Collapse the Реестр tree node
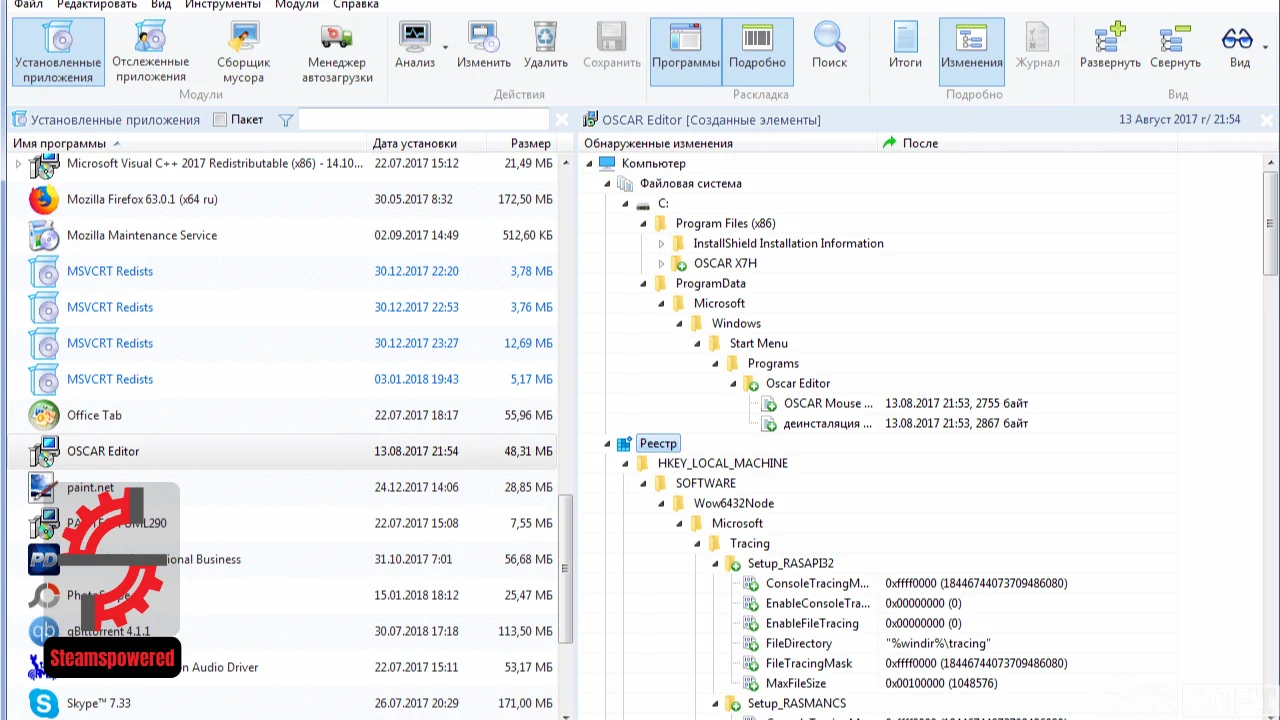This screenshot has height=720, width=1280. coord(607,443)
